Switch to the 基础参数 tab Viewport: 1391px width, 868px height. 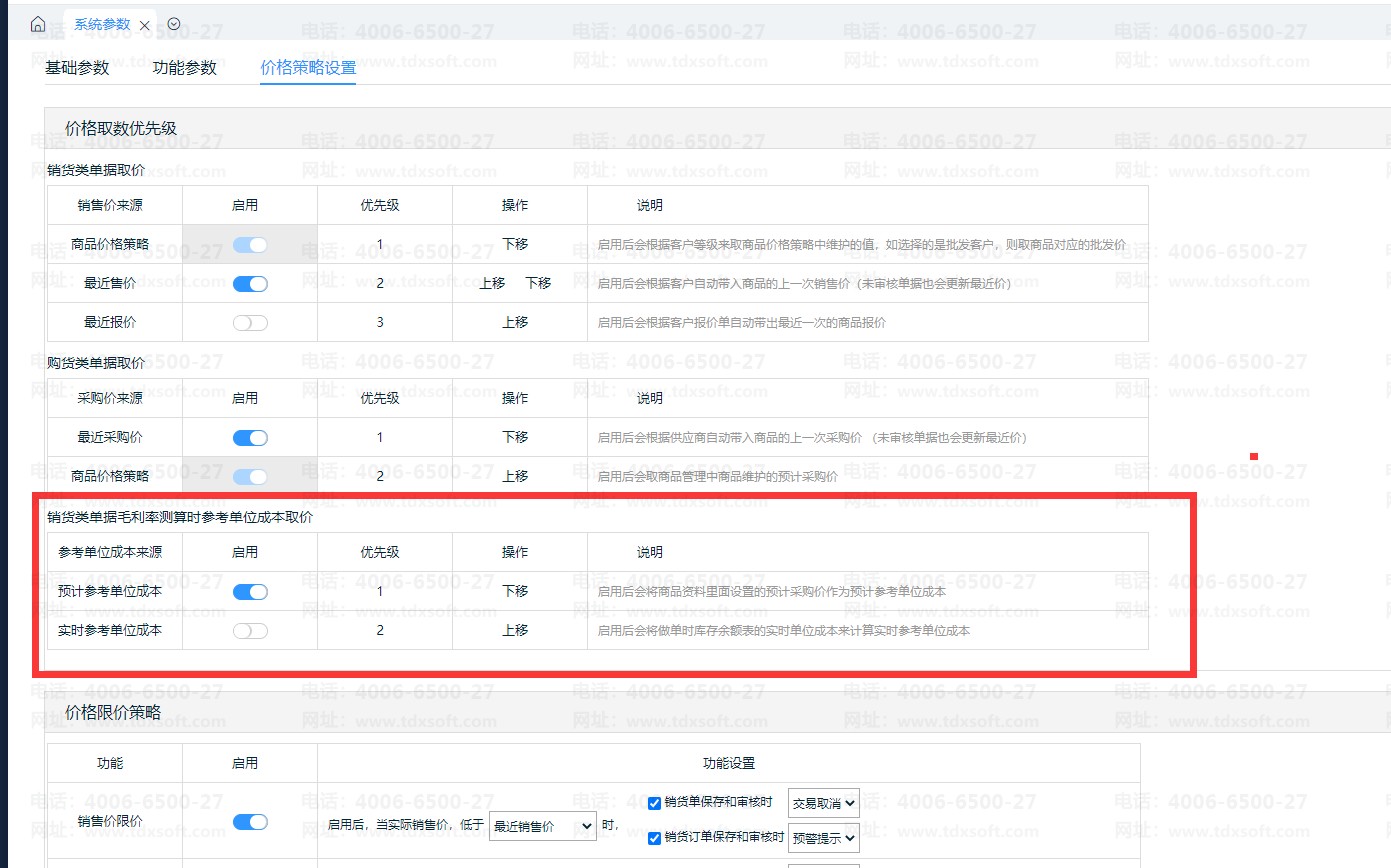pos(77,68)
